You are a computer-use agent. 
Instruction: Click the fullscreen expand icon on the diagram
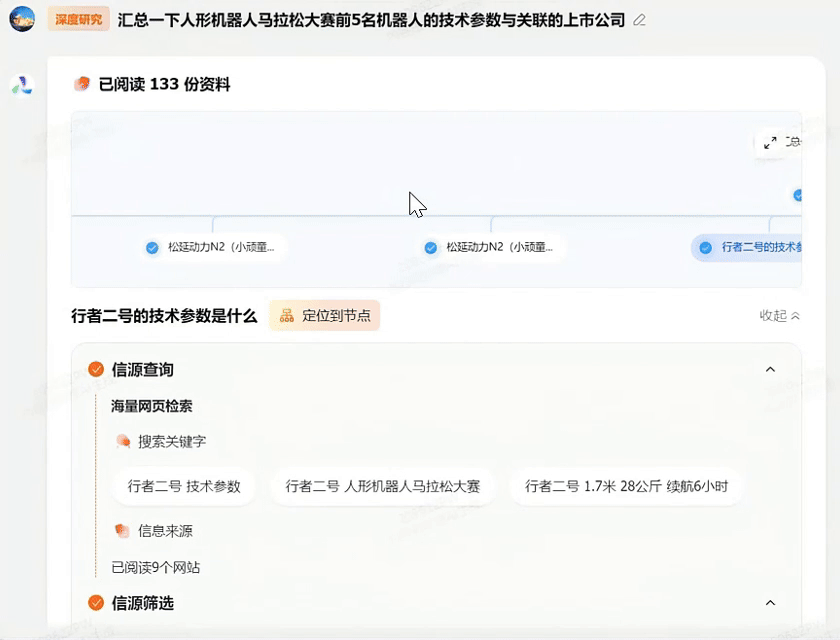click(770, 142)
